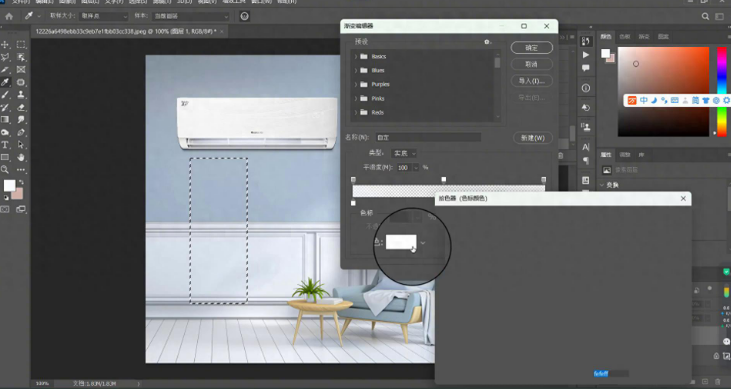The image size is (731, 389).
Task: Expand the Purples preset folder
Action: point(356,84)
